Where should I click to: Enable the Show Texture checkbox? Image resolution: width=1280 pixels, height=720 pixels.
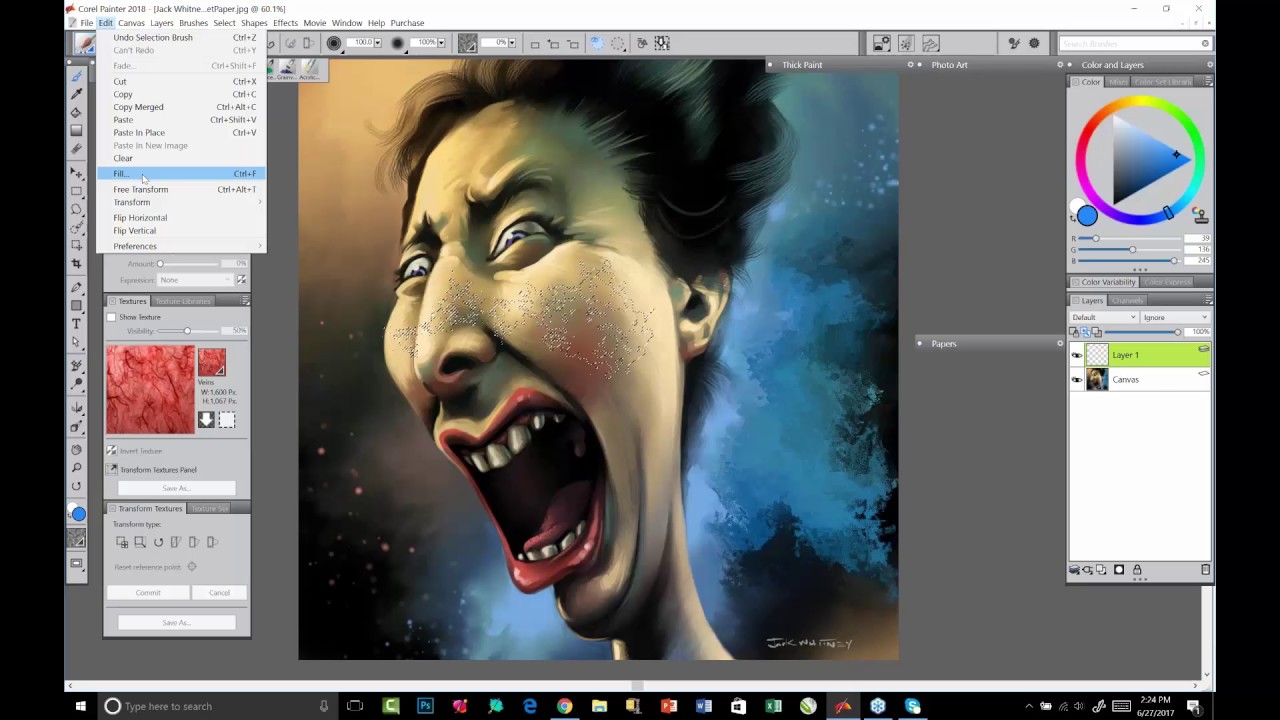(x=112, y=317)
